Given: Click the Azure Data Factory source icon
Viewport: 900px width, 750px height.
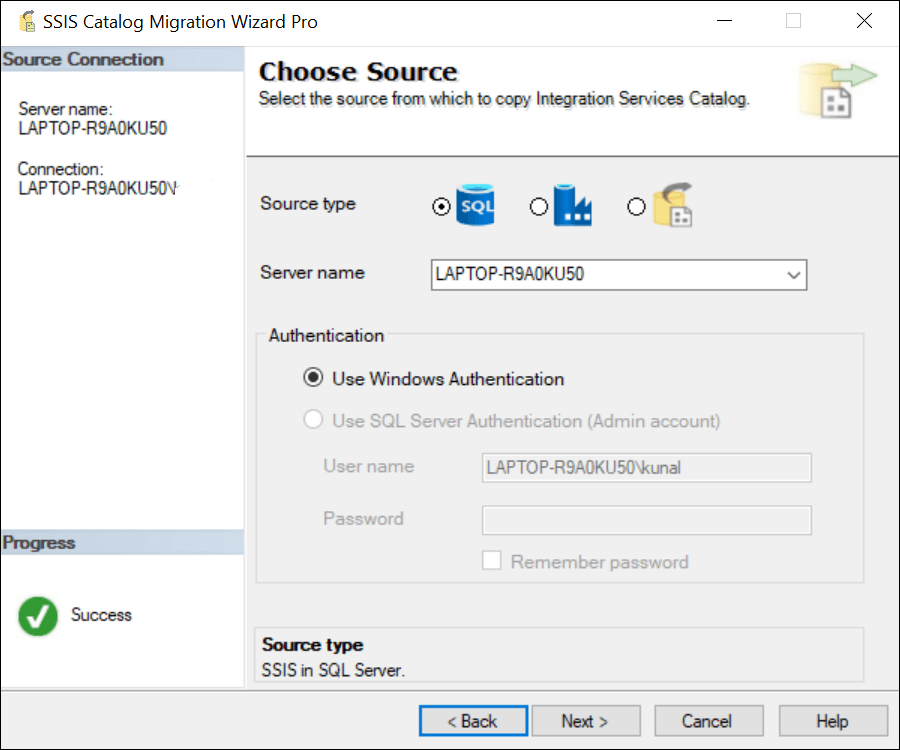Looking at the screenshot, I should [x=573, y=206].
